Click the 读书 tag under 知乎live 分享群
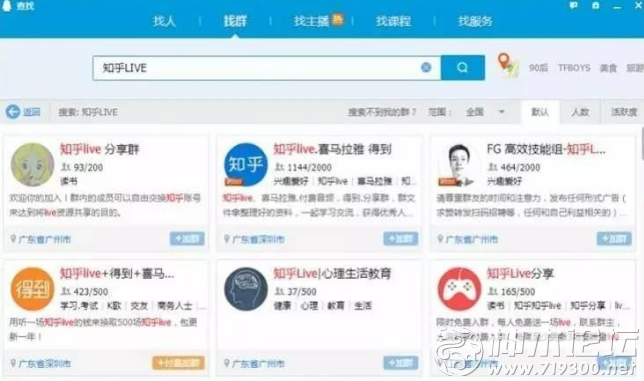This screenshot has width=644, height=381. pos(69,181)
